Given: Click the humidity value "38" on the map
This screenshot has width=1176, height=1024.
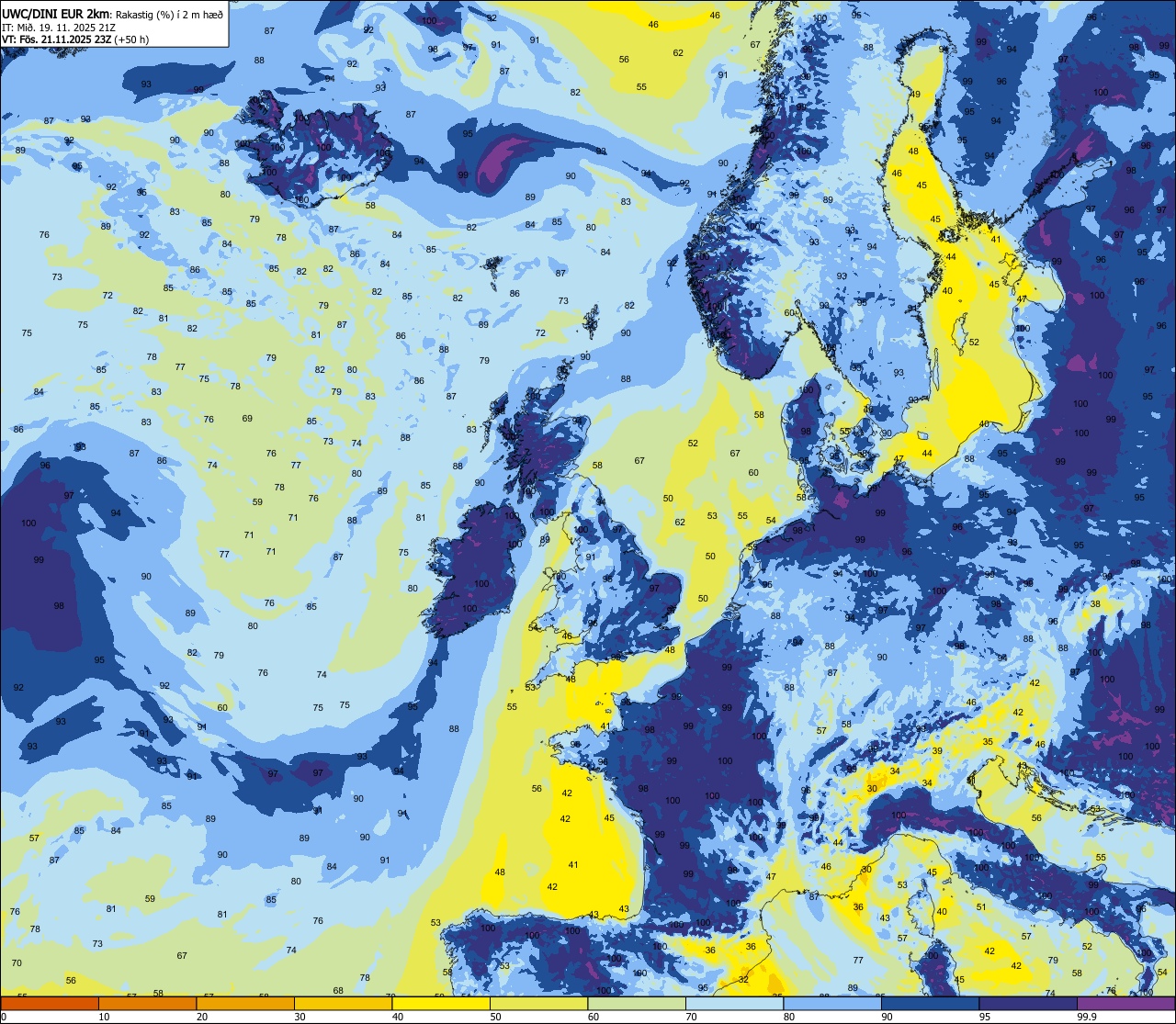Looking at the screenshot, I should [x=1095, y=603].
